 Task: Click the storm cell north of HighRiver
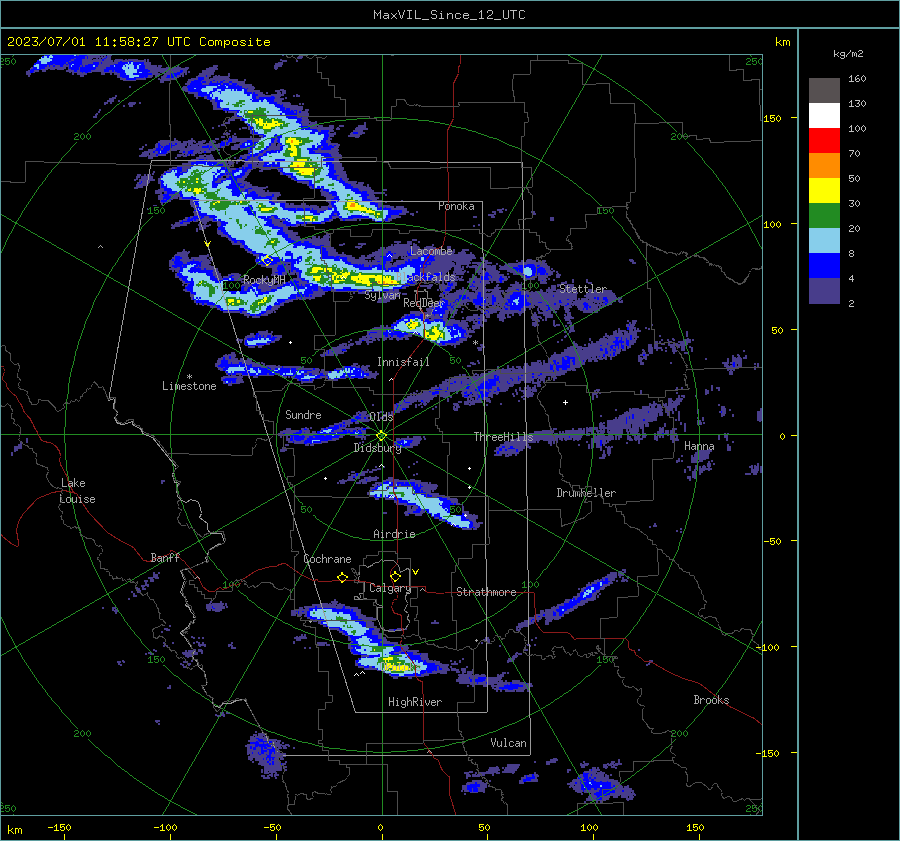tap(395, 665)
